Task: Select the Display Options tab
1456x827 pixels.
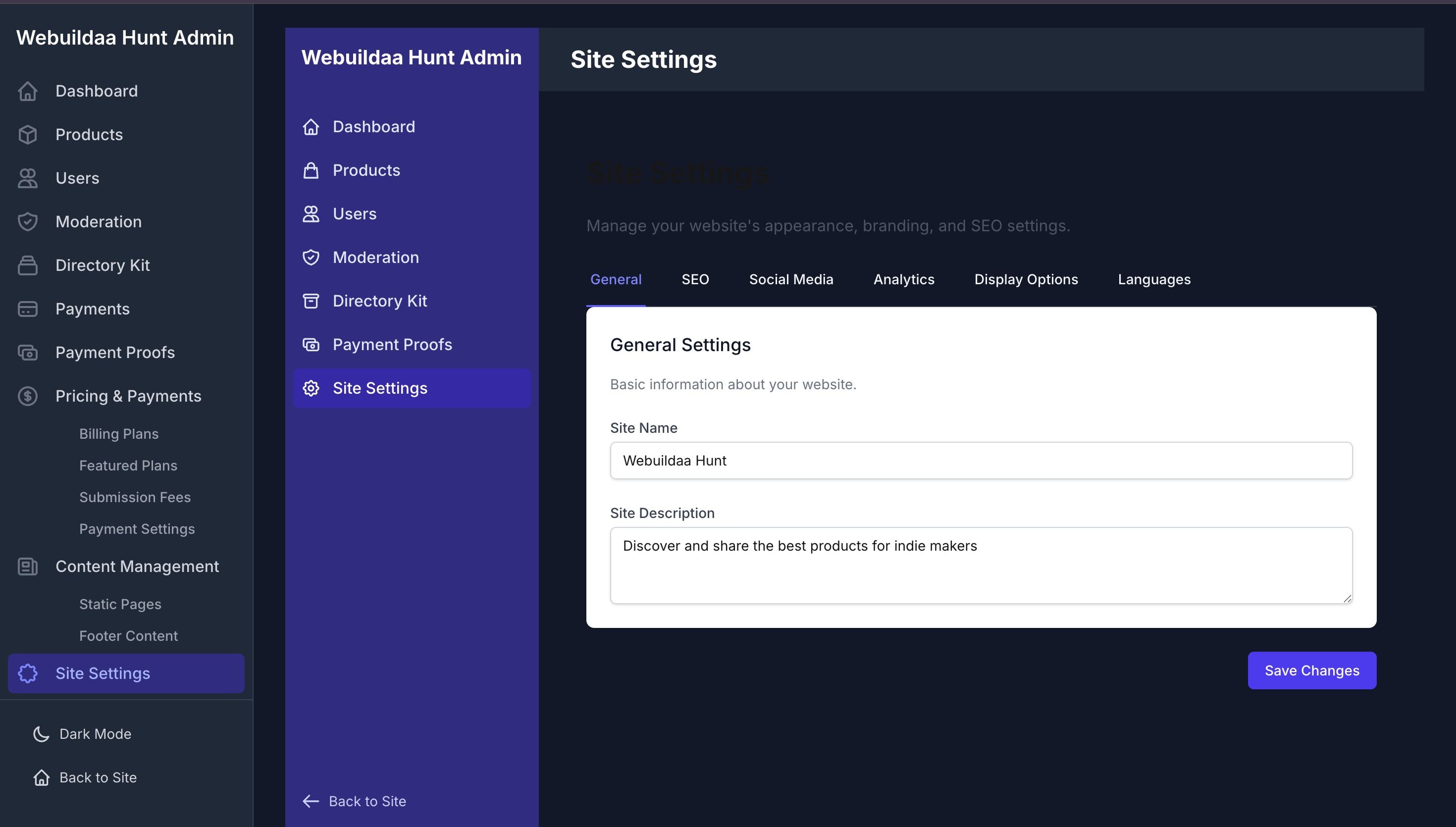Action: pos(1026,279)
